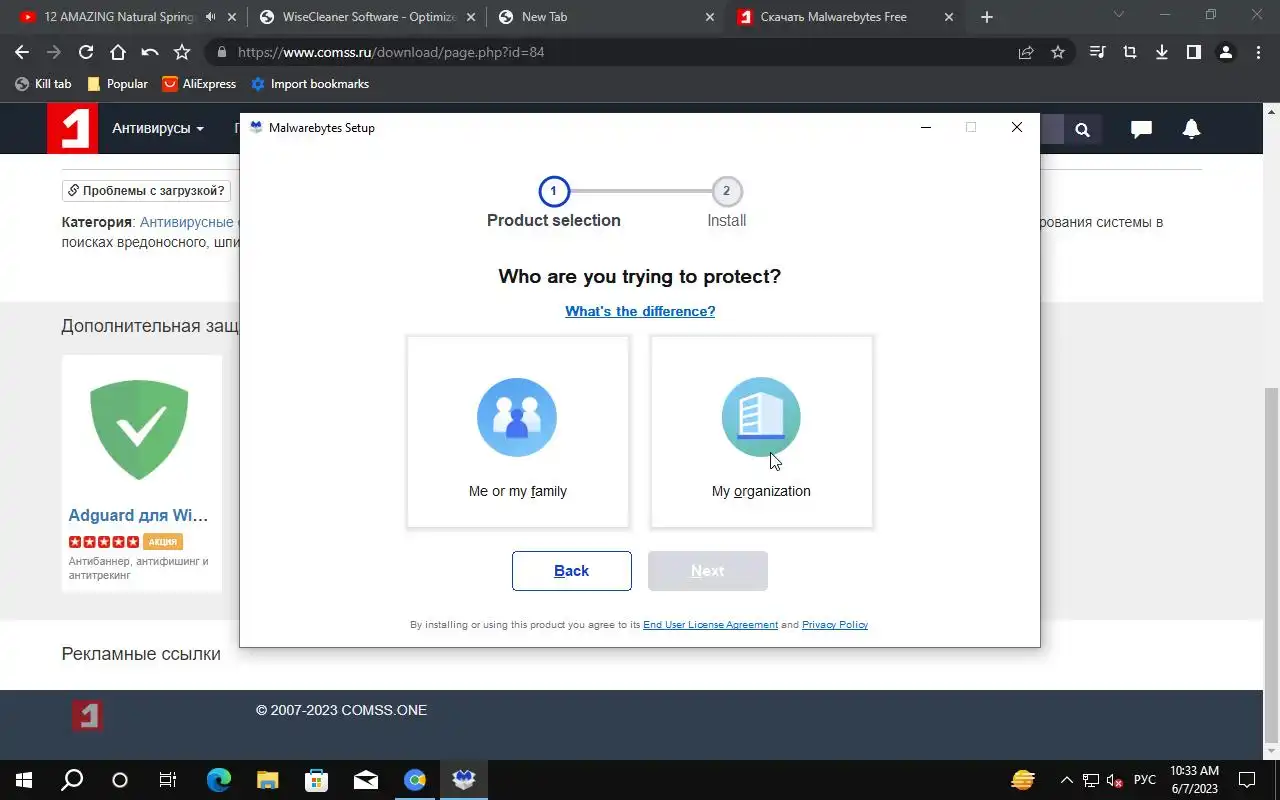Click the COMSS red logo
The height and width of the screenshot is (800, 1280).
tap(72, 129)
